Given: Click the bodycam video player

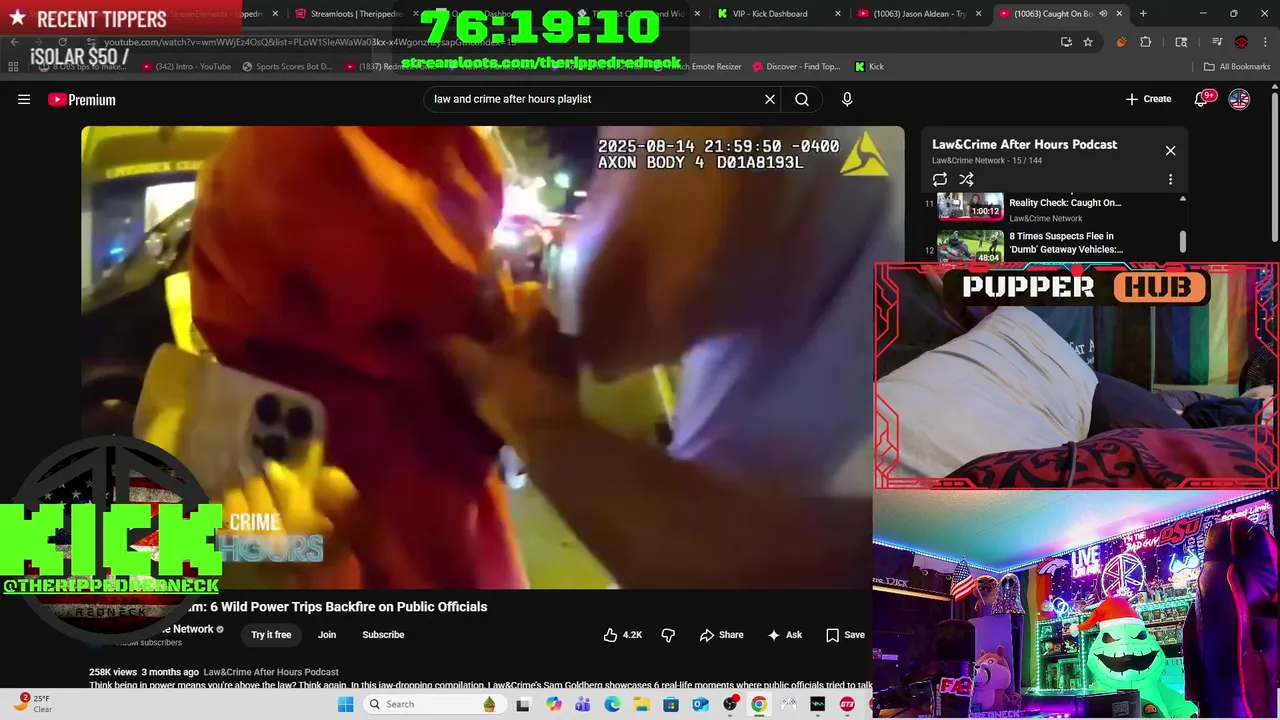Looking at the screenshot, I should (x=492, y=357).
